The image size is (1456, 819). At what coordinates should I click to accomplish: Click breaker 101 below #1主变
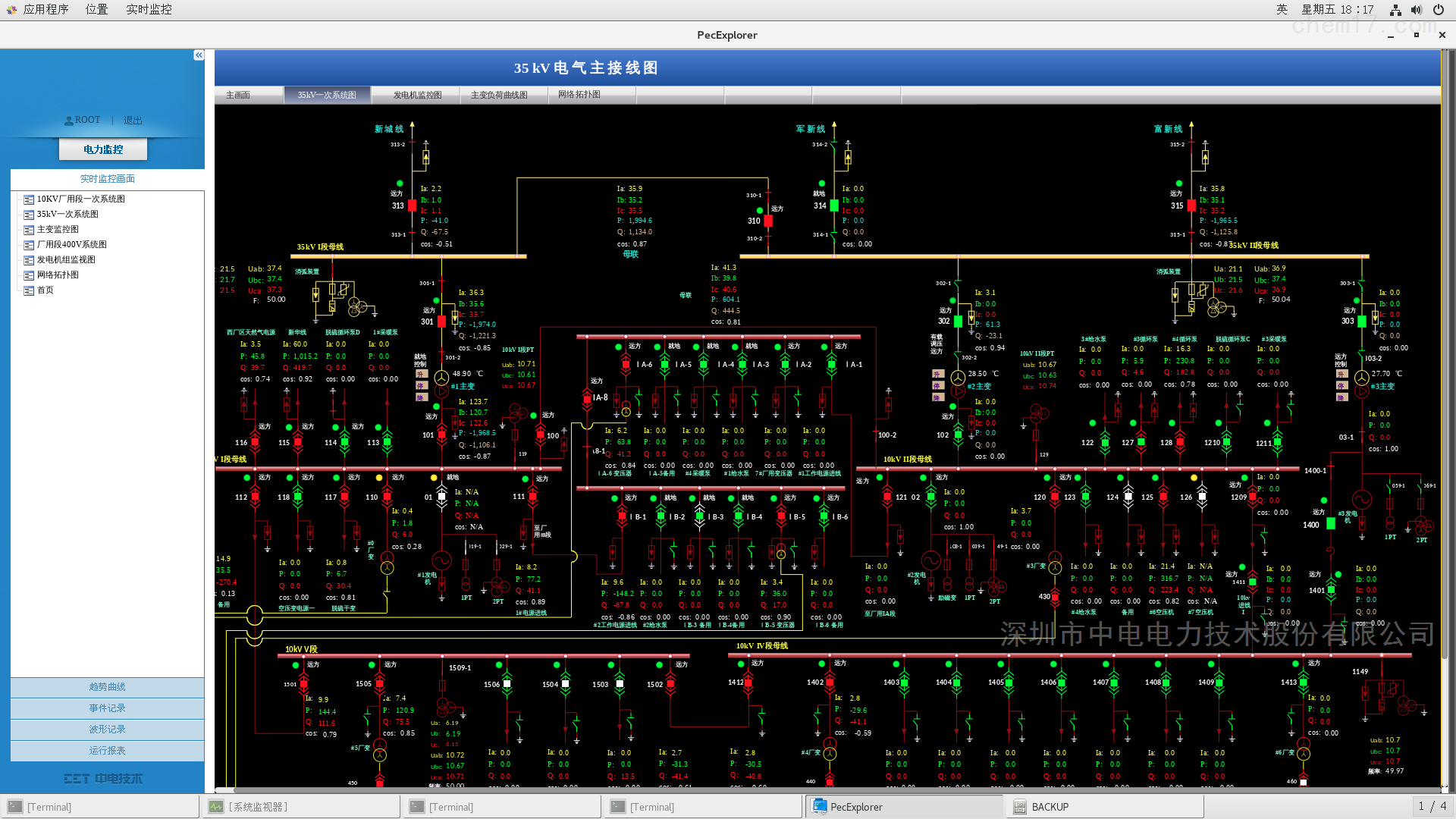[442, 435]
